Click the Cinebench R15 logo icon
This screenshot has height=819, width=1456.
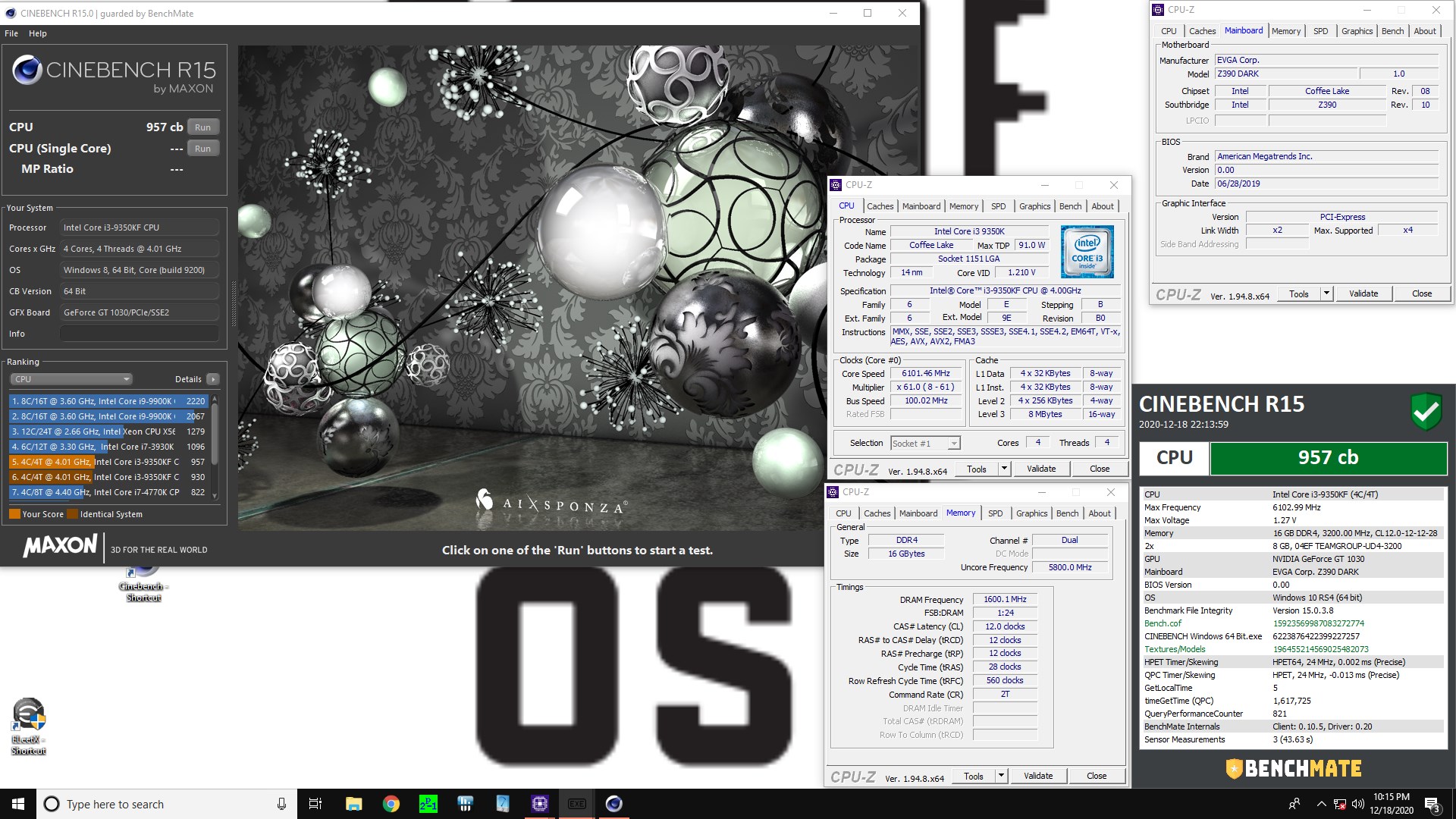tap(27, 71)
